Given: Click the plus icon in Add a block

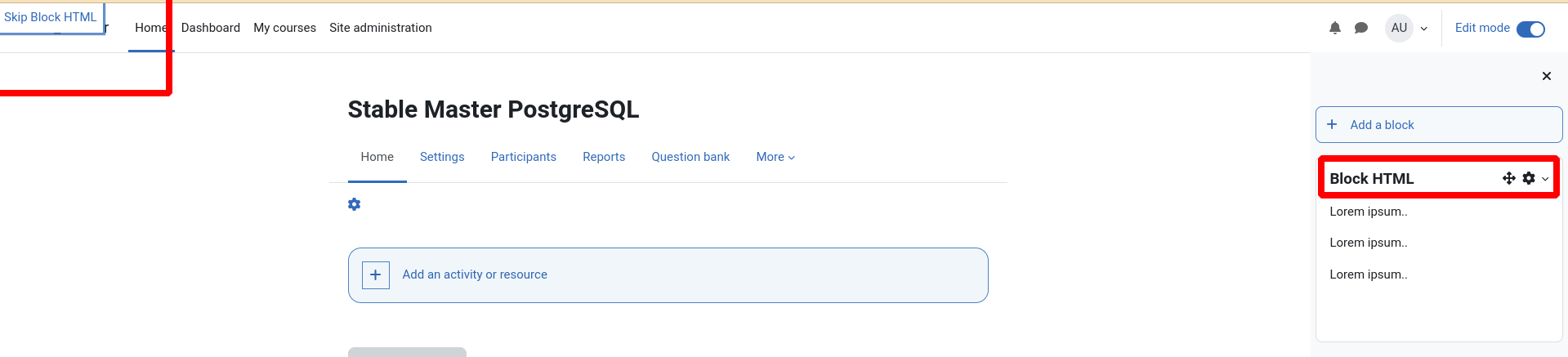Looking at the screenshot, I should (1332, 124).
